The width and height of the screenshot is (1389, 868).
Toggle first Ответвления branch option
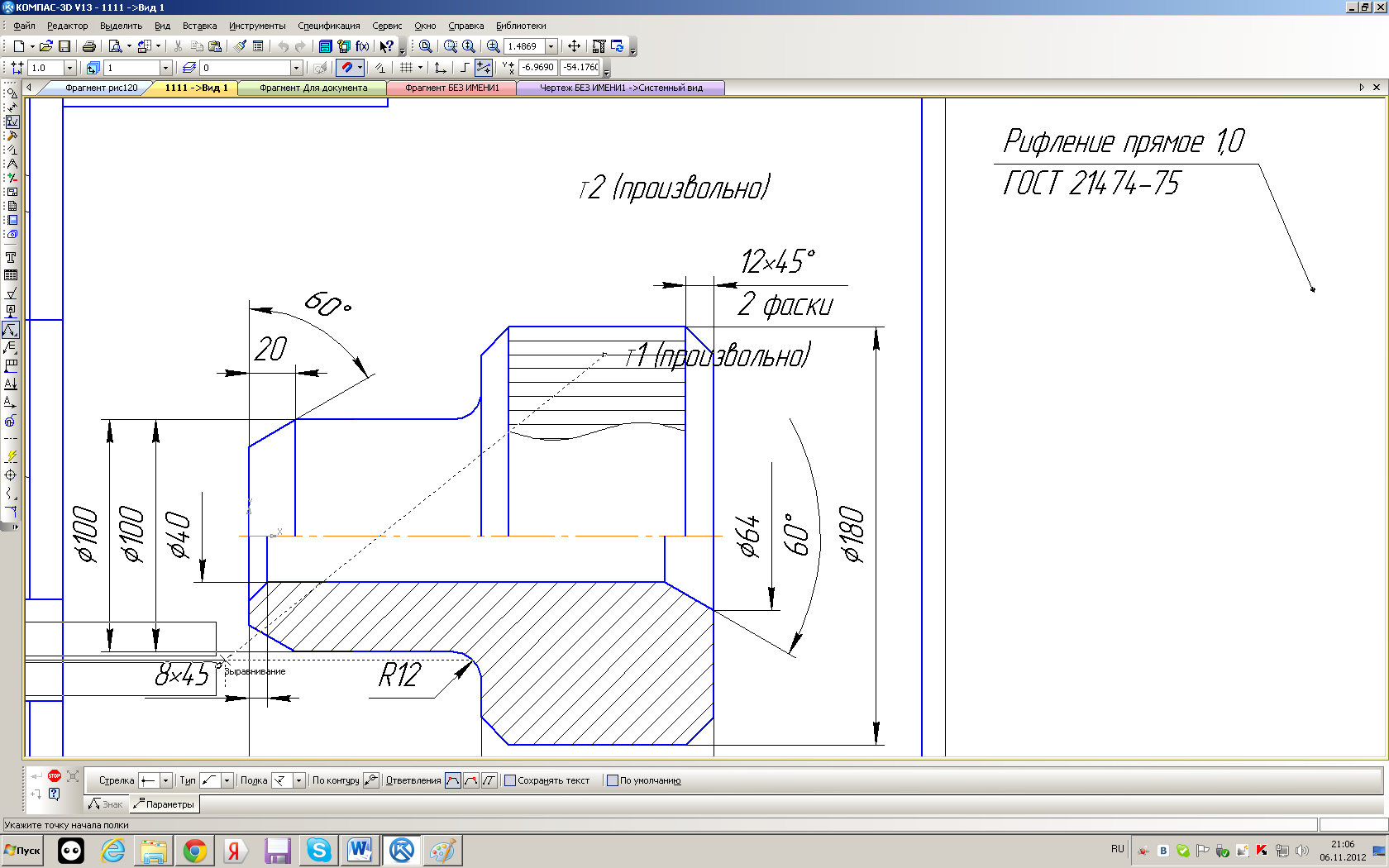tap(453, 780)
